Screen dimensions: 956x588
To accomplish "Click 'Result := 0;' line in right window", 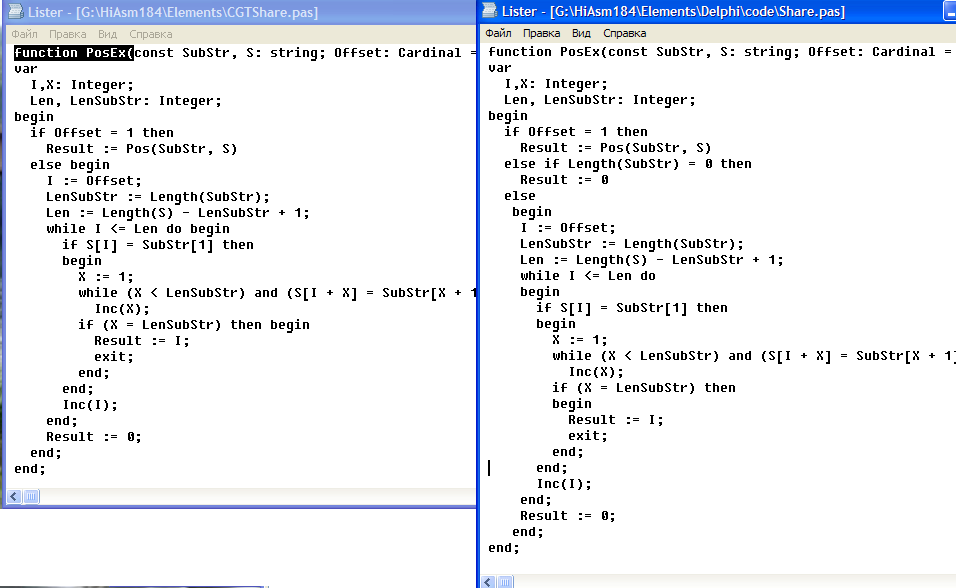I will 568,516.
